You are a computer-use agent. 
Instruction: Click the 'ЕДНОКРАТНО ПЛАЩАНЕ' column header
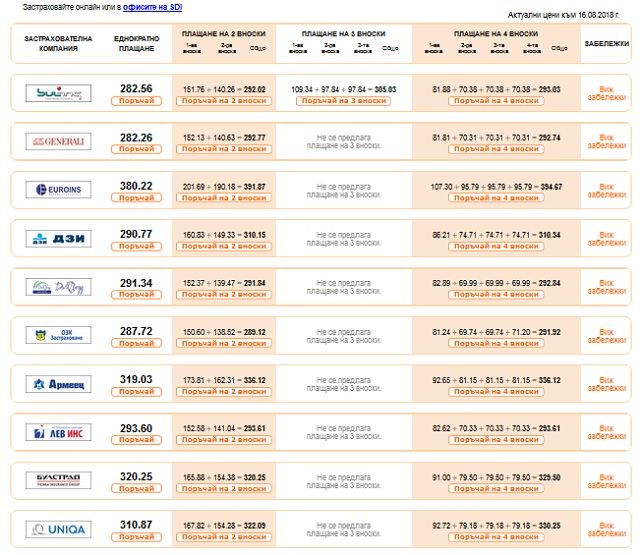pyautogui.click(x=136, y=43)
